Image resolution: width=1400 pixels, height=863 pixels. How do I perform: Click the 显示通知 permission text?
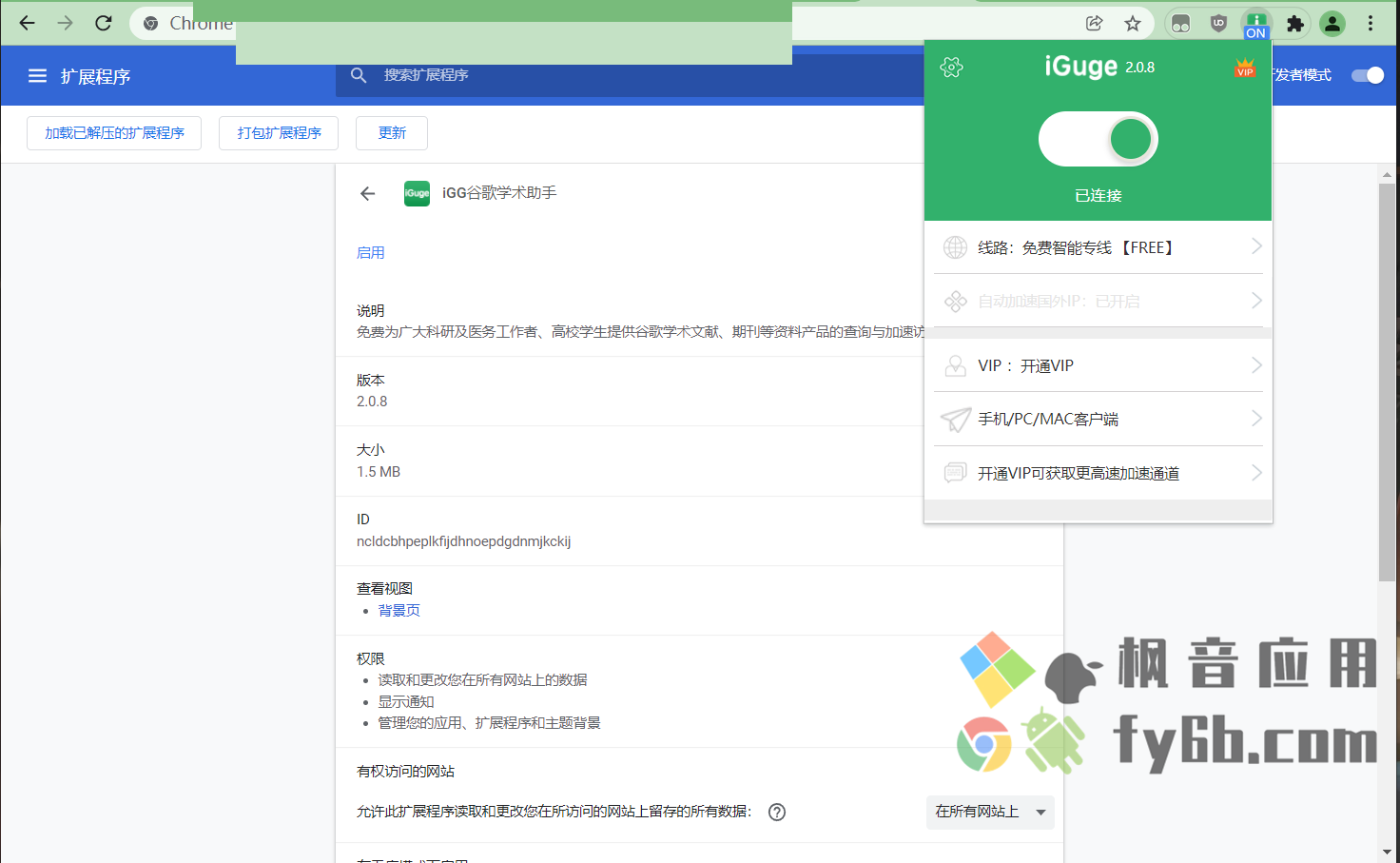406,702
